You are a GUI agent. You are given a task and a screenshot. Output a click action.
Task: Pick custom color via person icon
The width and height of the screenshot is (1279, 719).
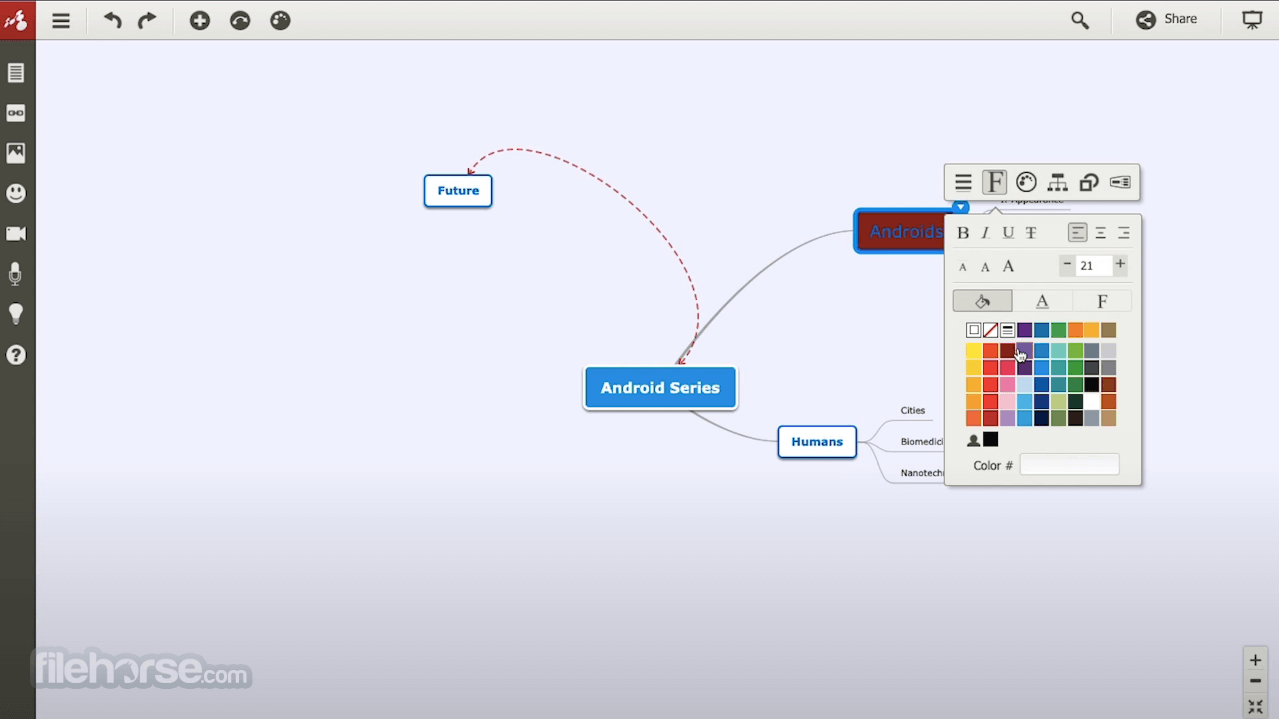click(x=973, y=440)
